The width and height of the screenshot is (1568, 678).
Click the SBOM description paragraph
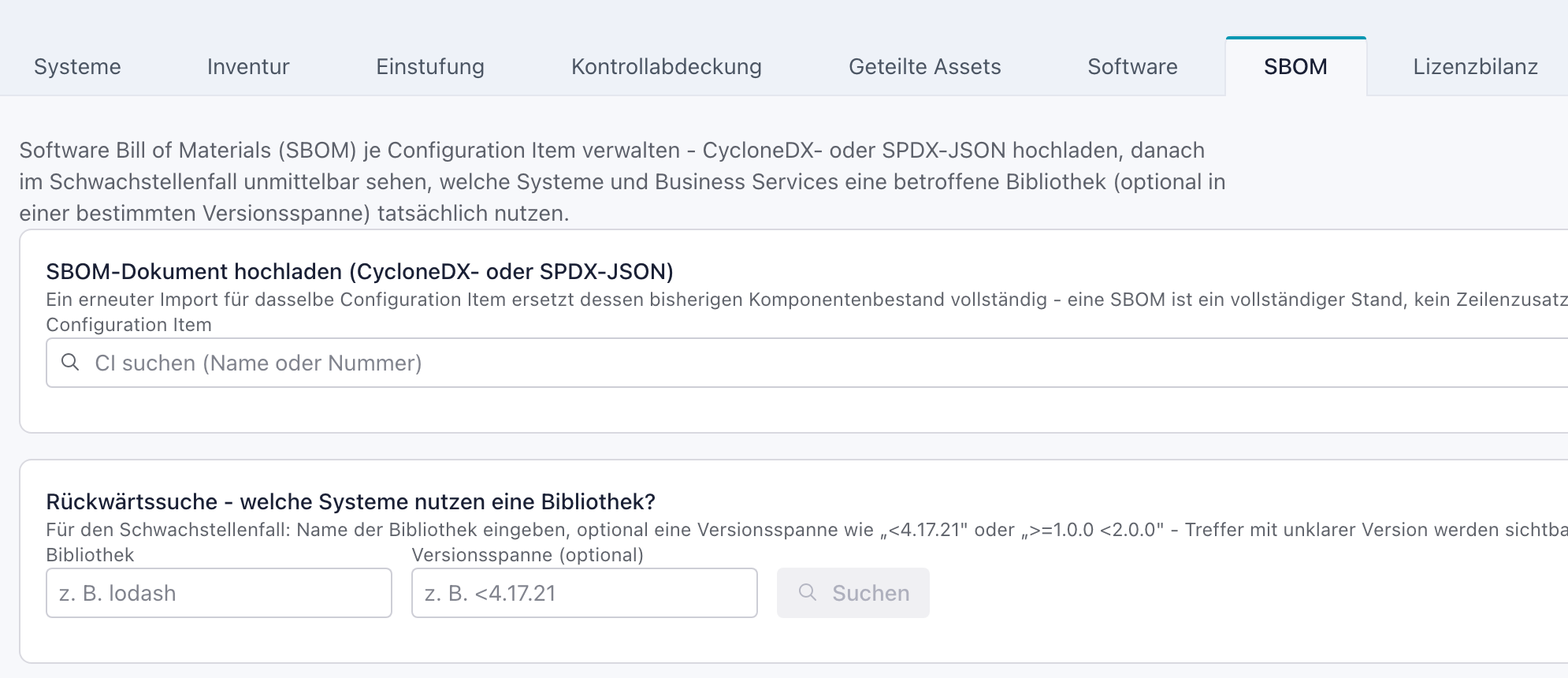click(x=622, y=181)
